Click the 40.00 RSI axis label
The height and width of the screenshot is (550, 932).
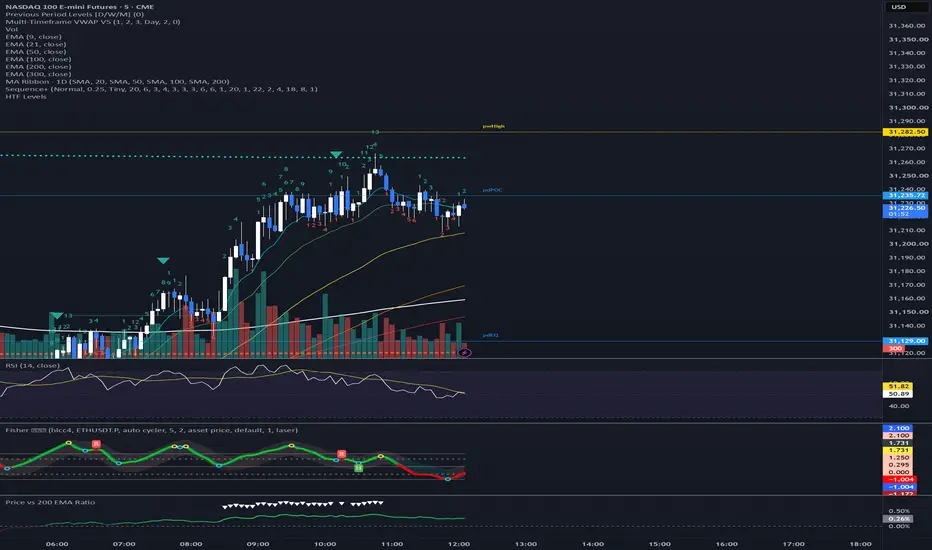(x=899, y=406)
